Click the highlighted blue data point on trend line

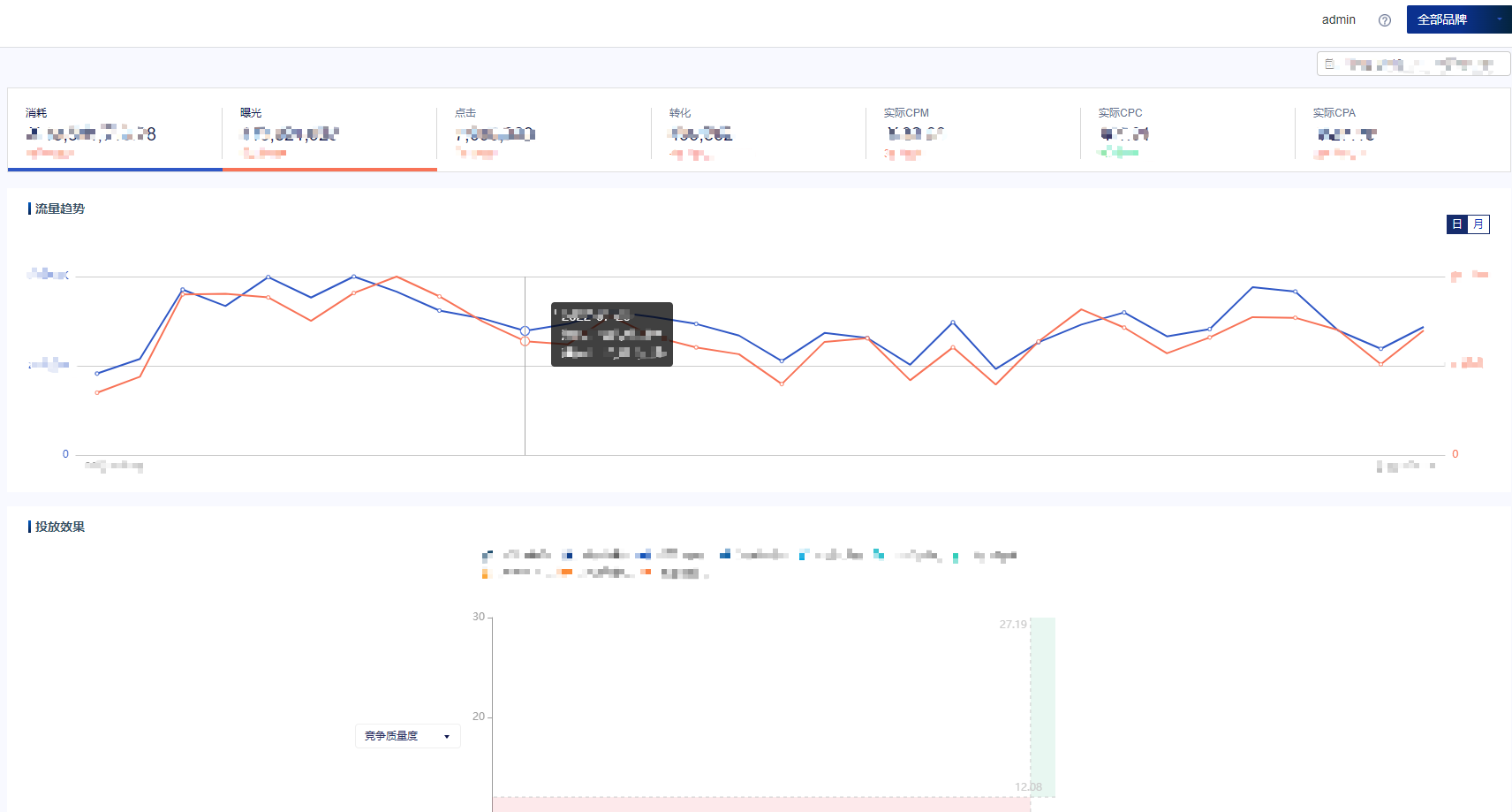(x=525, y=330)
